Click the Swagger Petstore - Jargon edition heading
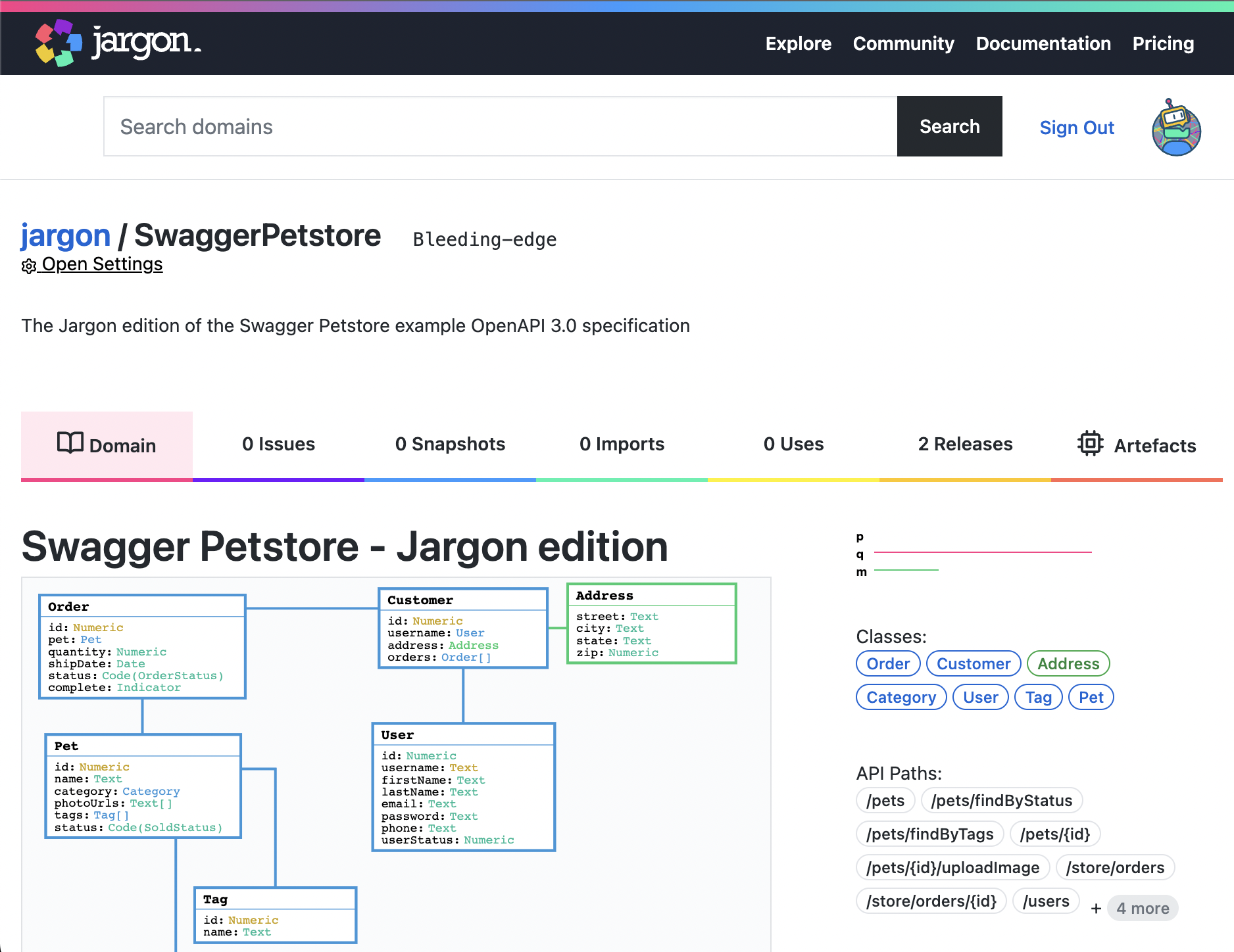This screenshot has height=952, width=1234. [x=345, y=546]
